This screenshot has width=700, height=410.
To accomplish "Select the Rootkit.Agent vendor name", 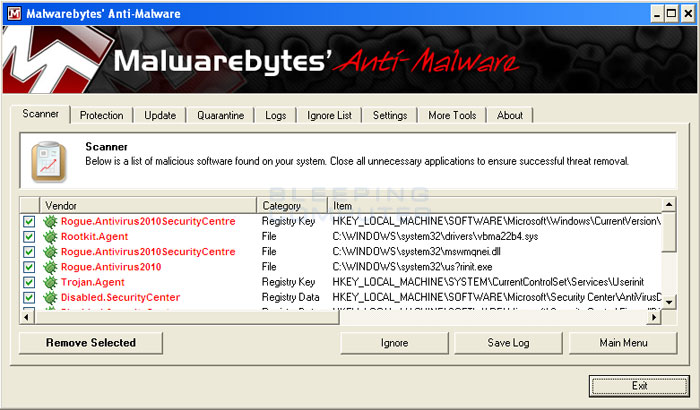I will click(x=94, y=237).
